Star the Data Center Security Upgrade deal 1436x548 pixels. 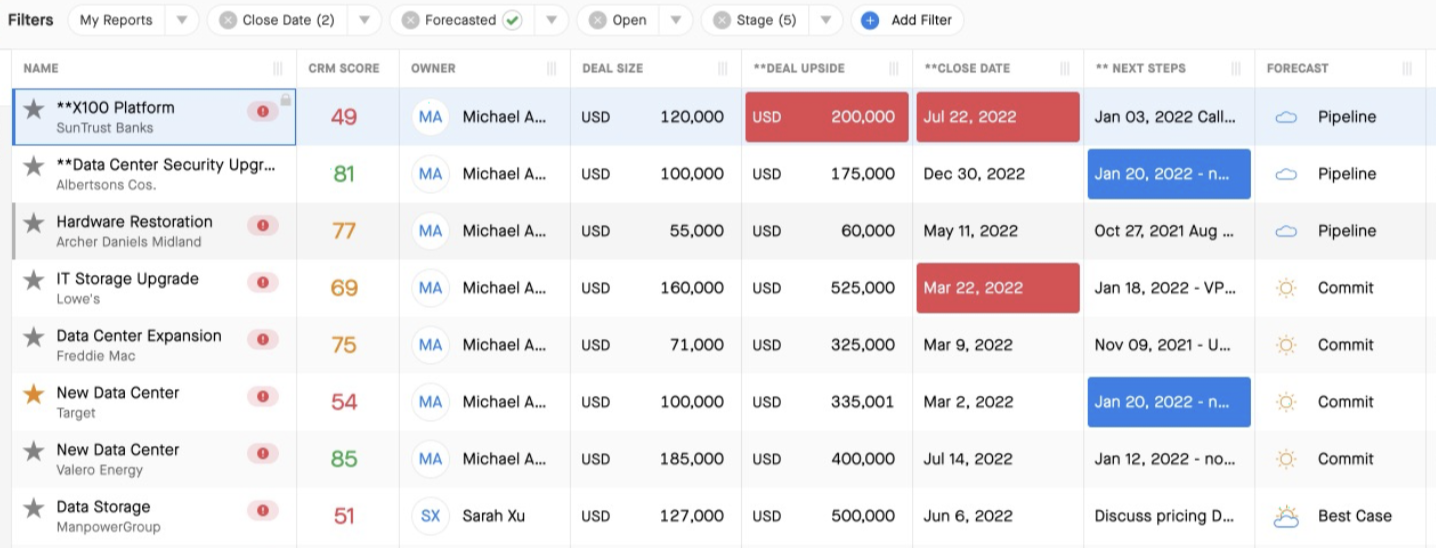point(34,166)
